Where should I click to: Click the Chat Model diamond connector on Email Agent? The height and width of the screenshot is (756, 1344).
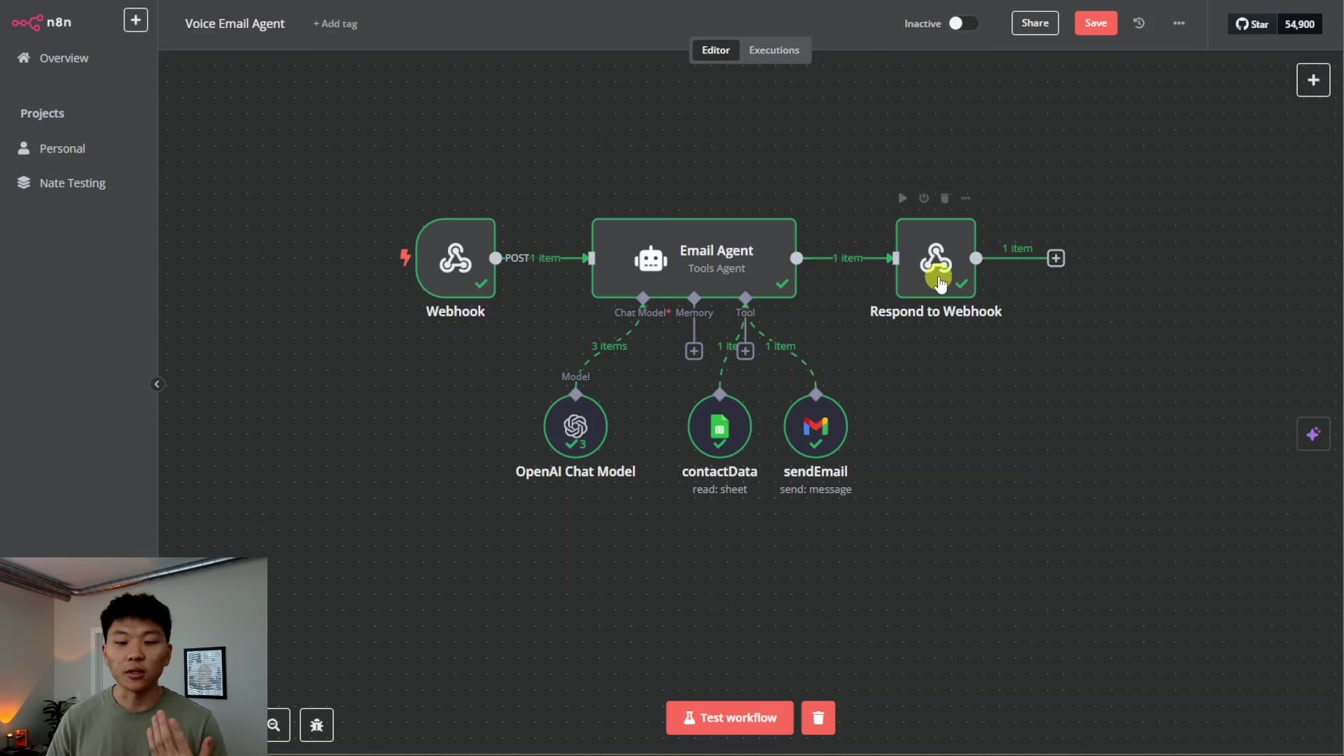(643, 298)
